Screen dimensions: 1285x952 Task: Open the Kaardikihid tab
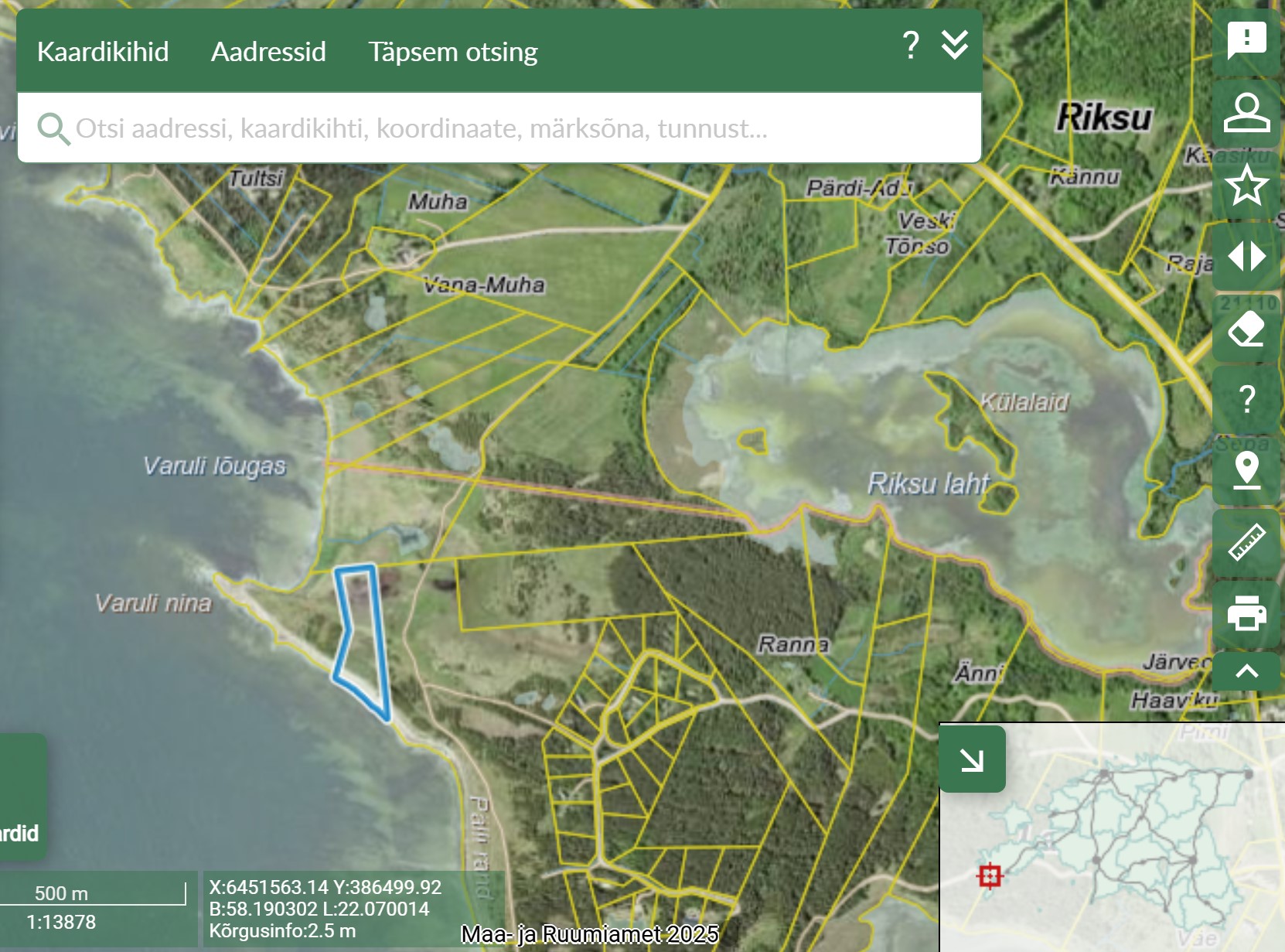(x=103, y=52)
